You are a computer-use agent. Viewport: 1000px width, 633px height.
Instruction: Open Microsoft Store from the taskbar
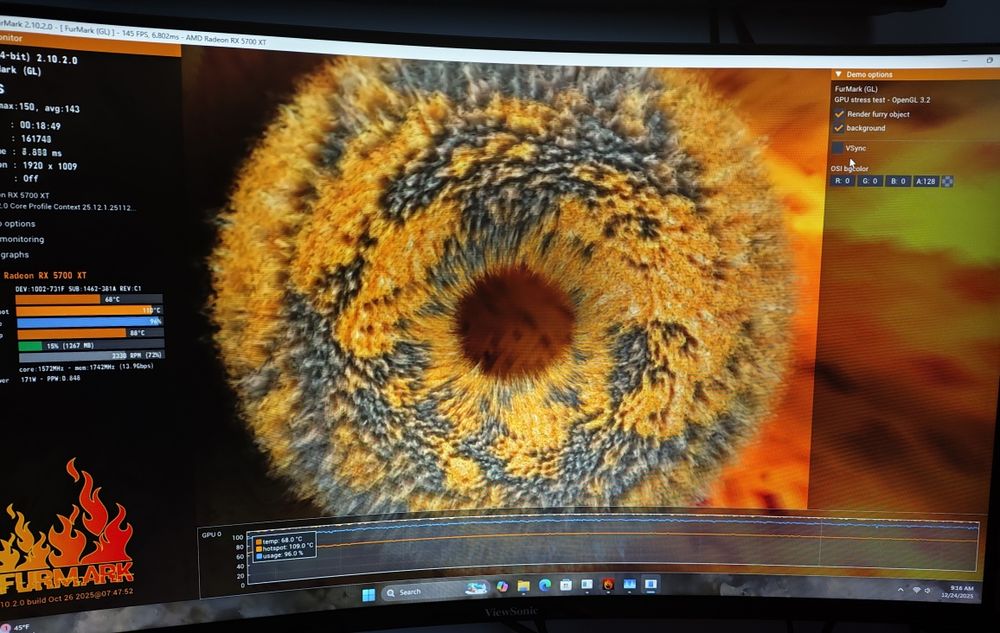[x=566, y=585]
